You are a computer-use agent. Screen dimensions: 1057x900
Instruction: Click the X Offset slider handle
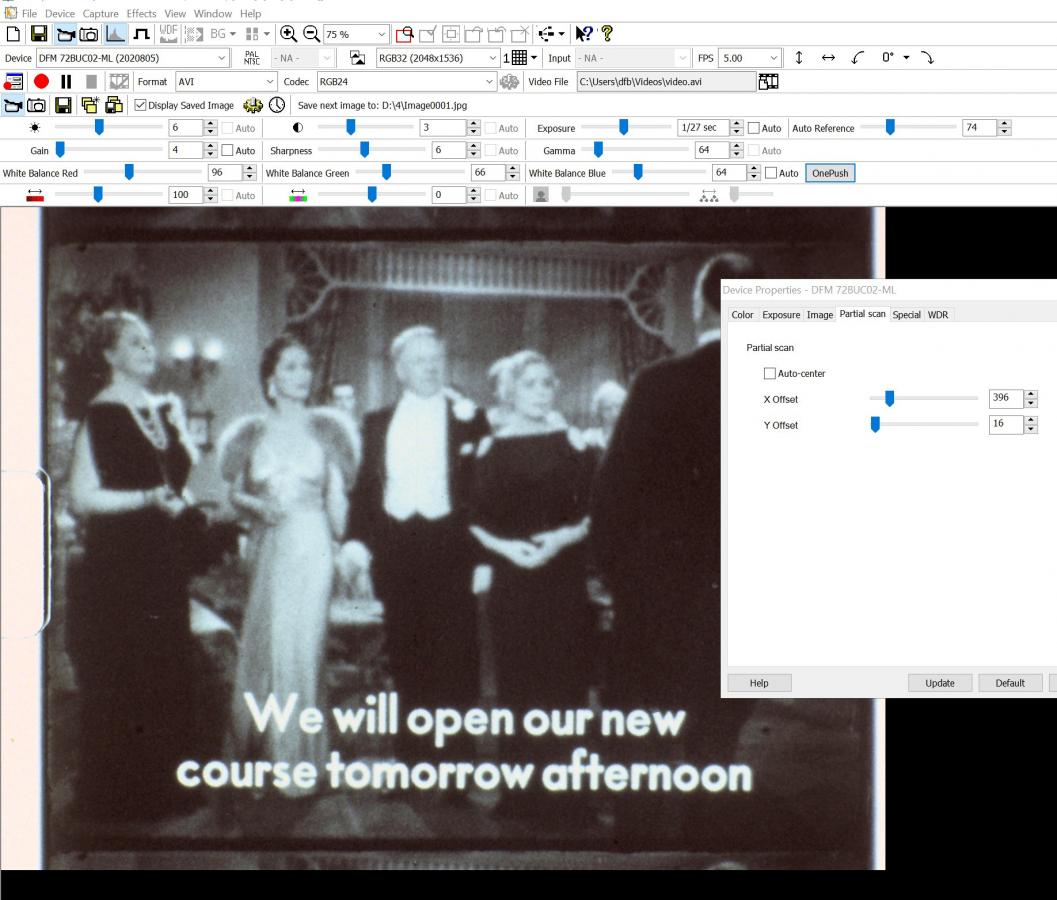coord(889,398)
